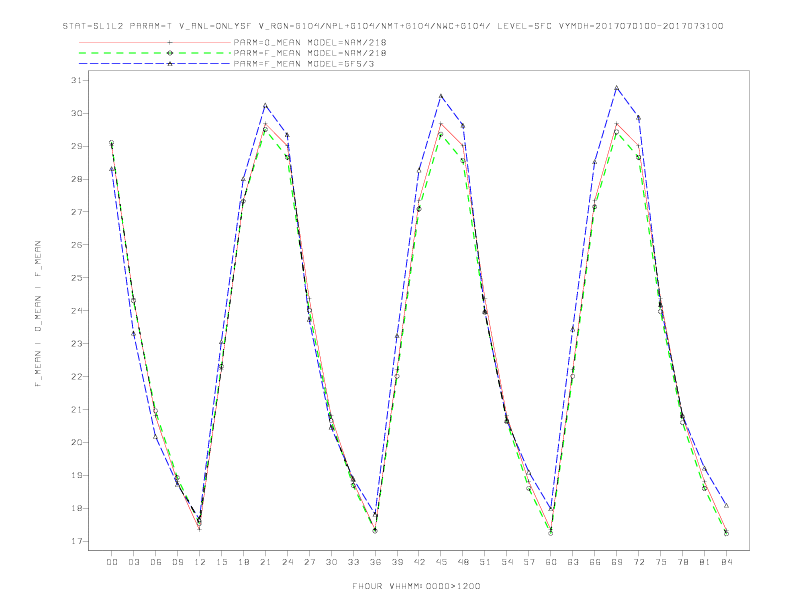Click x-axis forecast hour label 18
792x612 pixels.
coord(243,562)
